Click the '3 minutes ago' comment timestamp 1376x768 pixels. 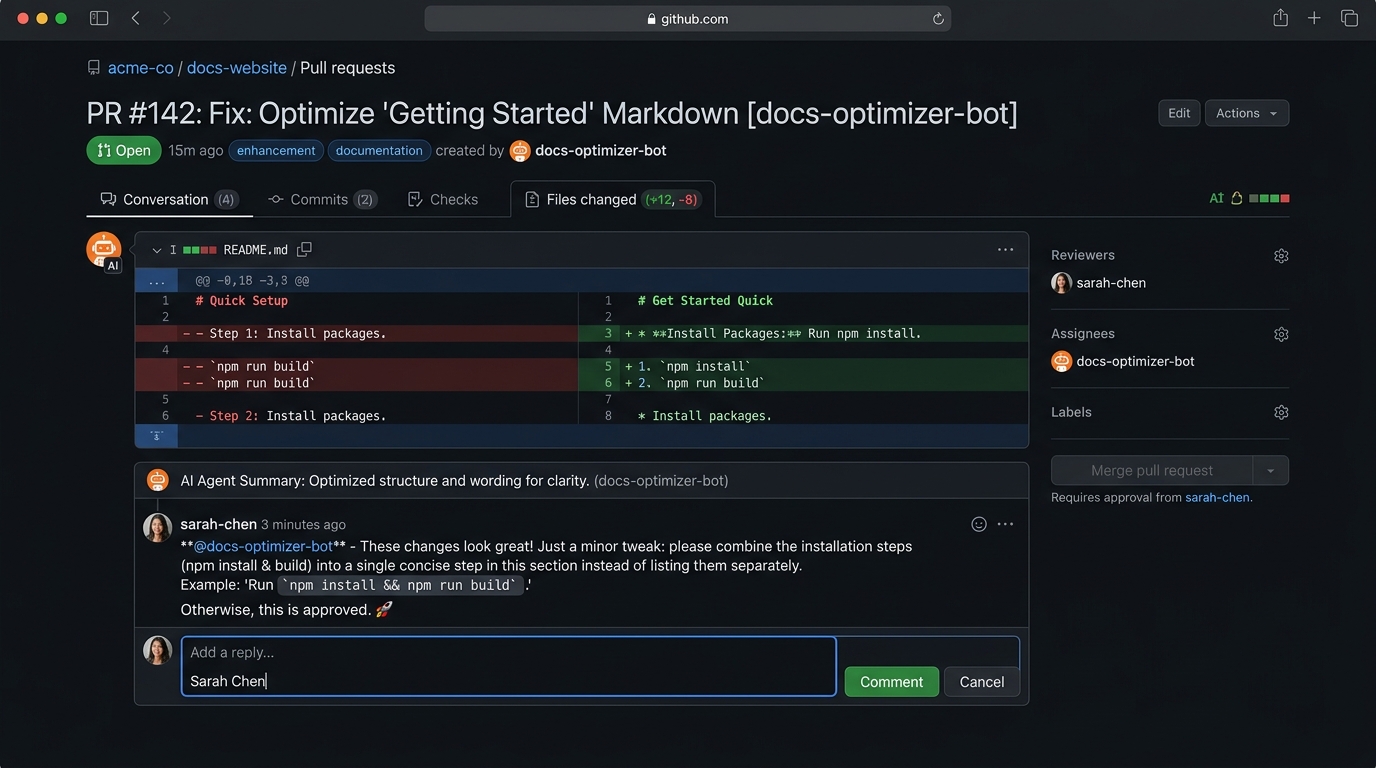coord(303,524)
